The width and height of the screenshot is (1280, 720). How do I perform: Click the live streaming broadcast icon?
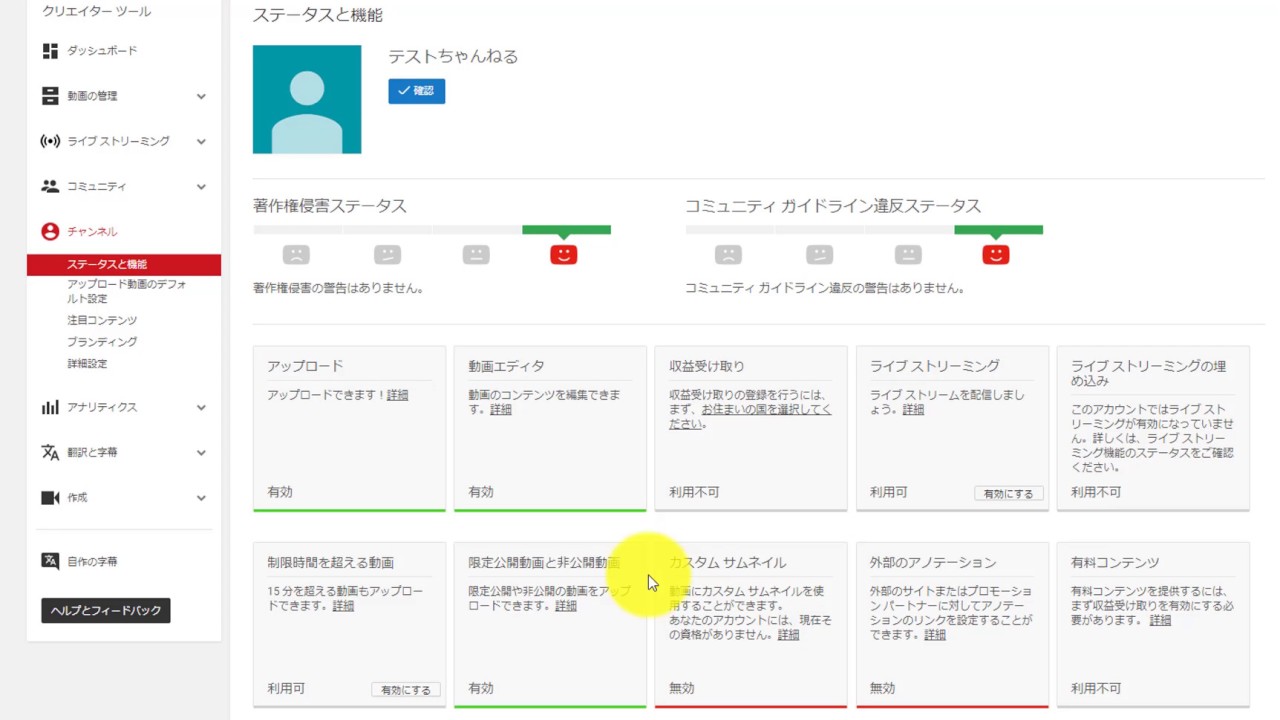click(50, 141)
